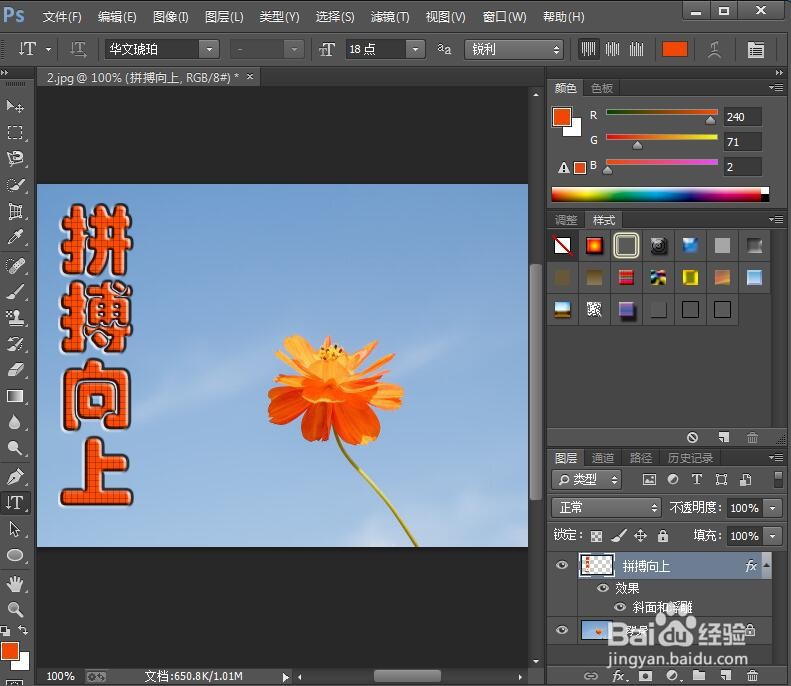The image size is (791, 686).
Task: Select the Crop tool
Action: click(x=15, y=211)
